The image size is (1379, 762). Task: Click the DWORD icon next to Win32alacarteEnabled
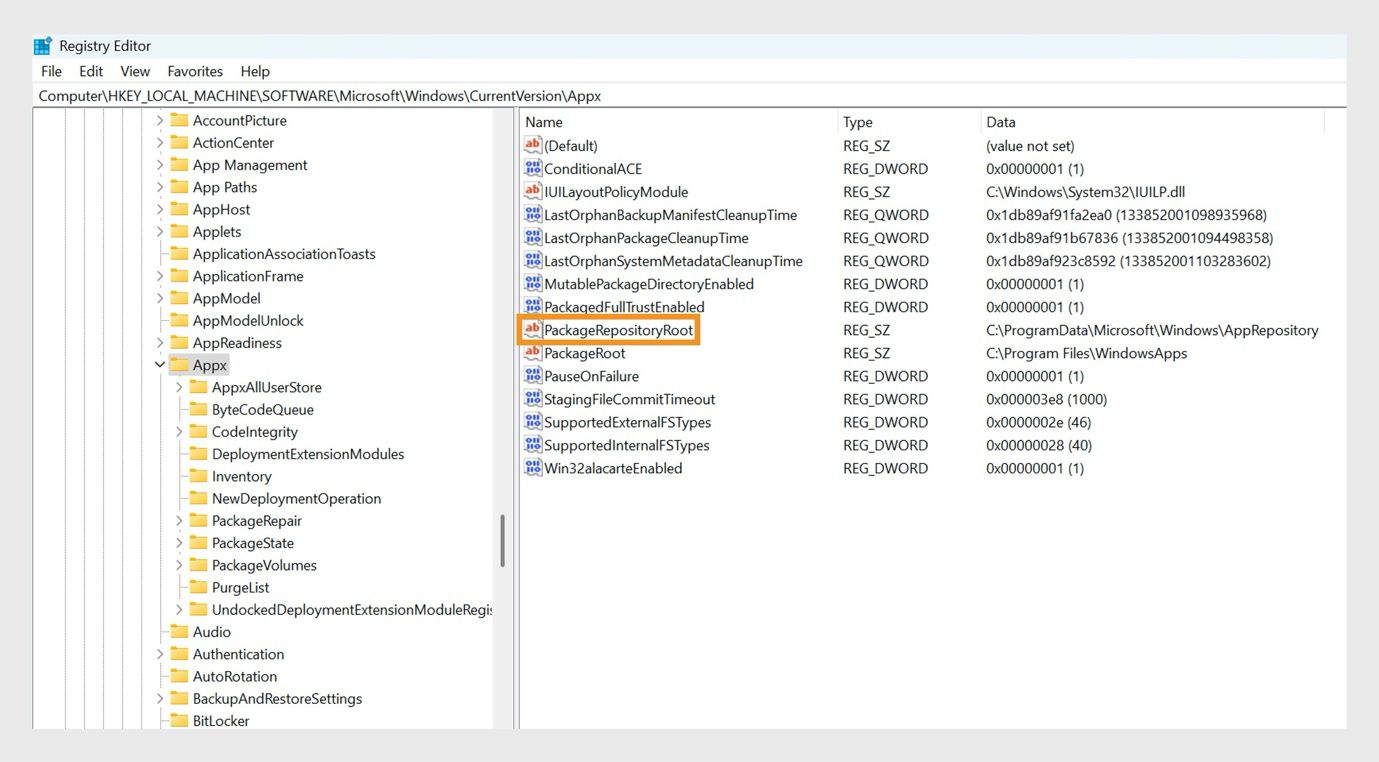click(x=533, y=467)
